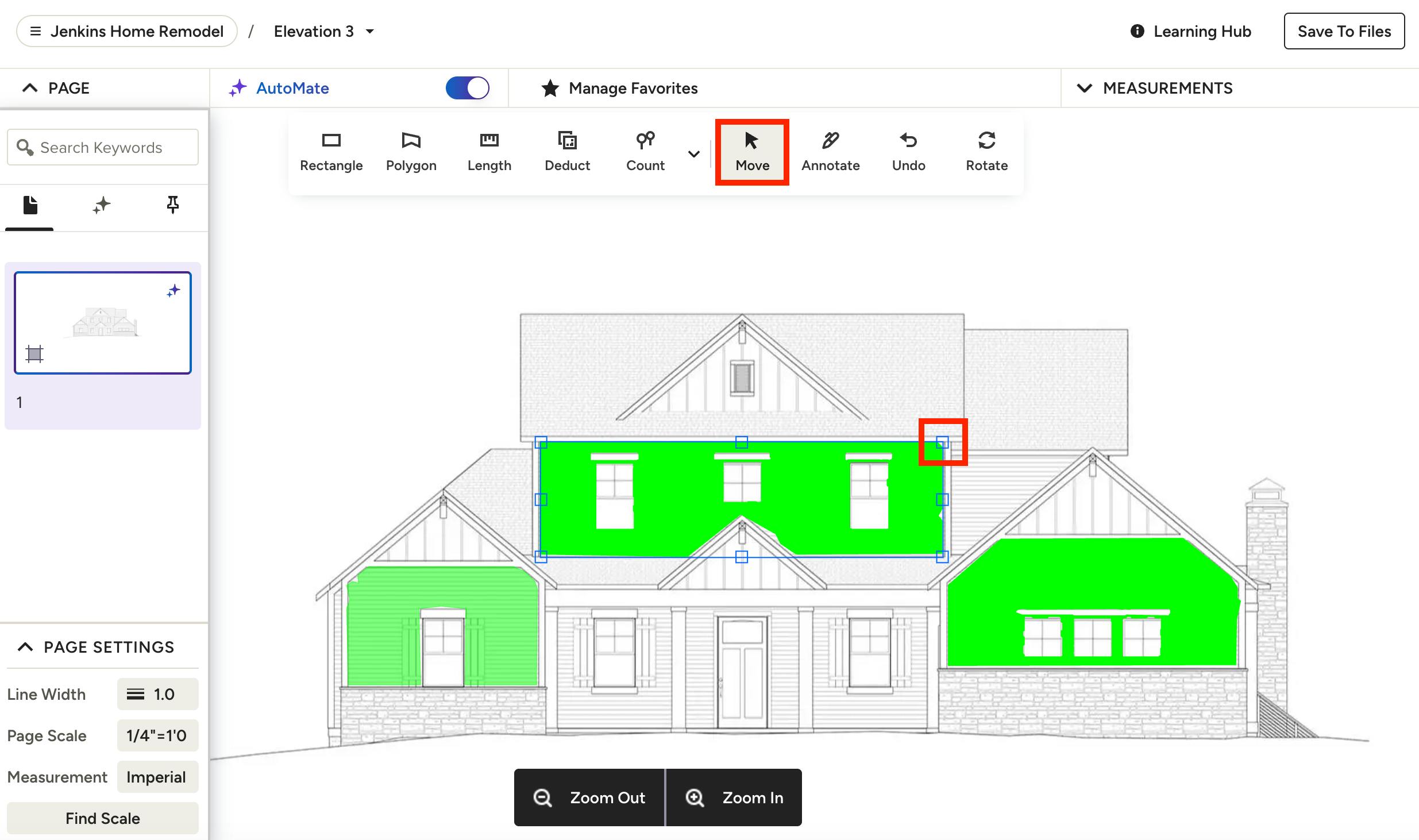Switch to the pinned items tab
This screenshot has width=1419, height=840.
(172, 205)
